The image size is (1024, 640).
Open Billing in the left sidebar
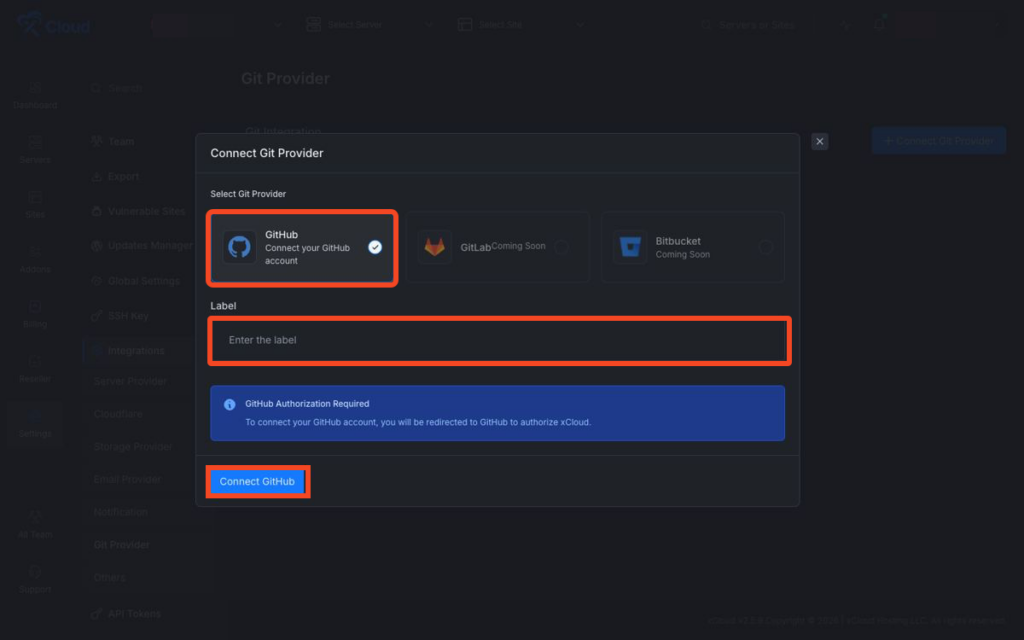point(35,315)
